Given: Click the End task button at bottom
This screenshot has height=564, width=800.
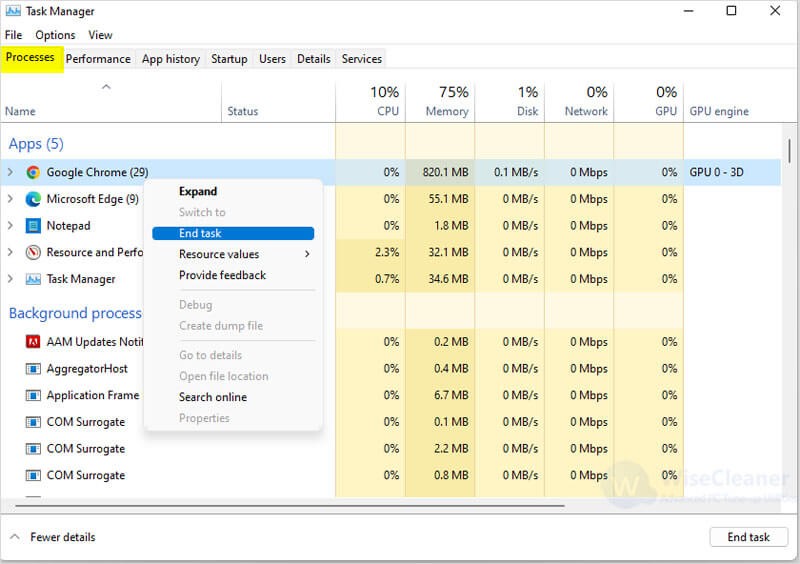Looking at the screenshot, I should 748,537.
